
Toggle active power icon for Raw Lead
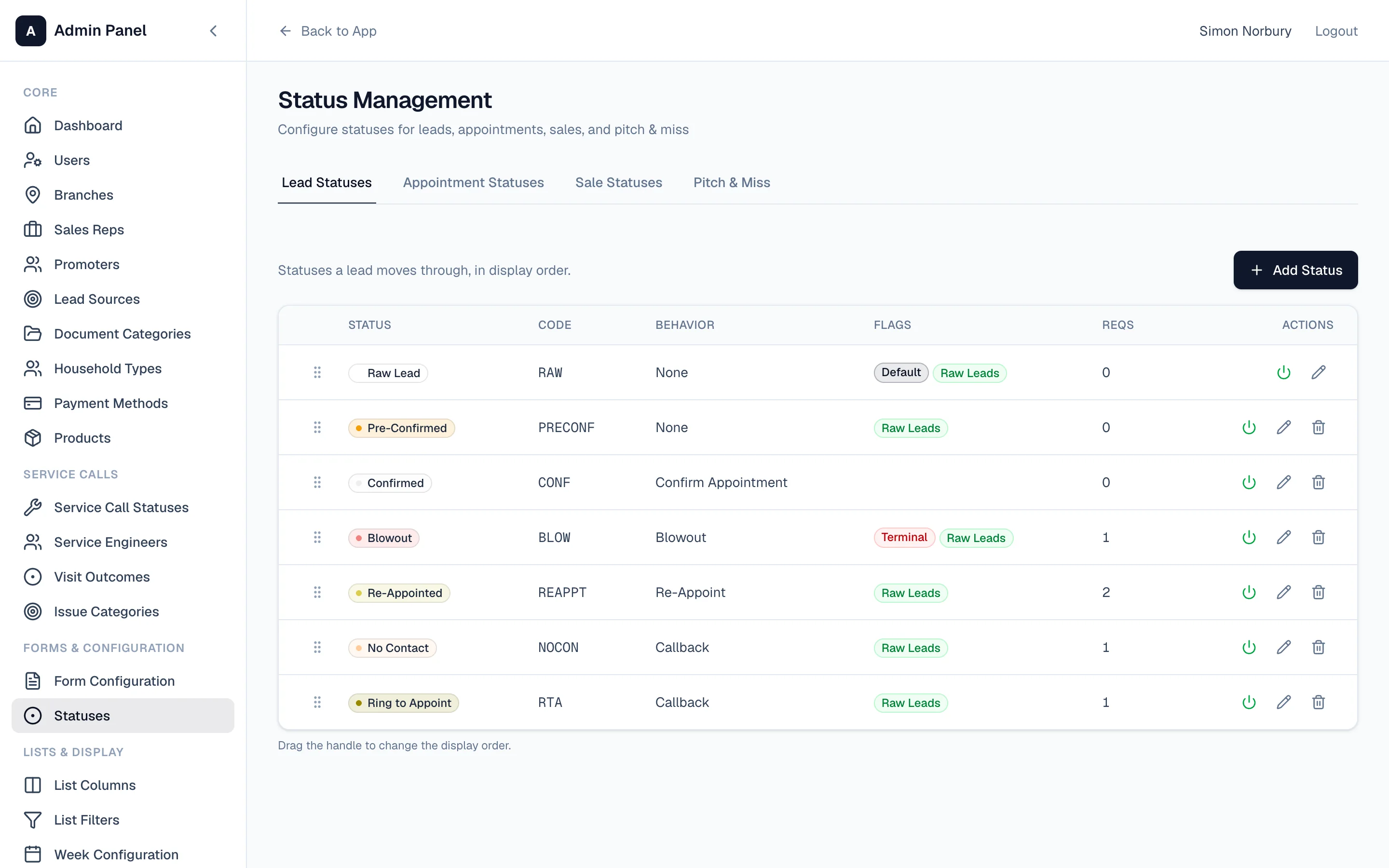[1284, 373]
